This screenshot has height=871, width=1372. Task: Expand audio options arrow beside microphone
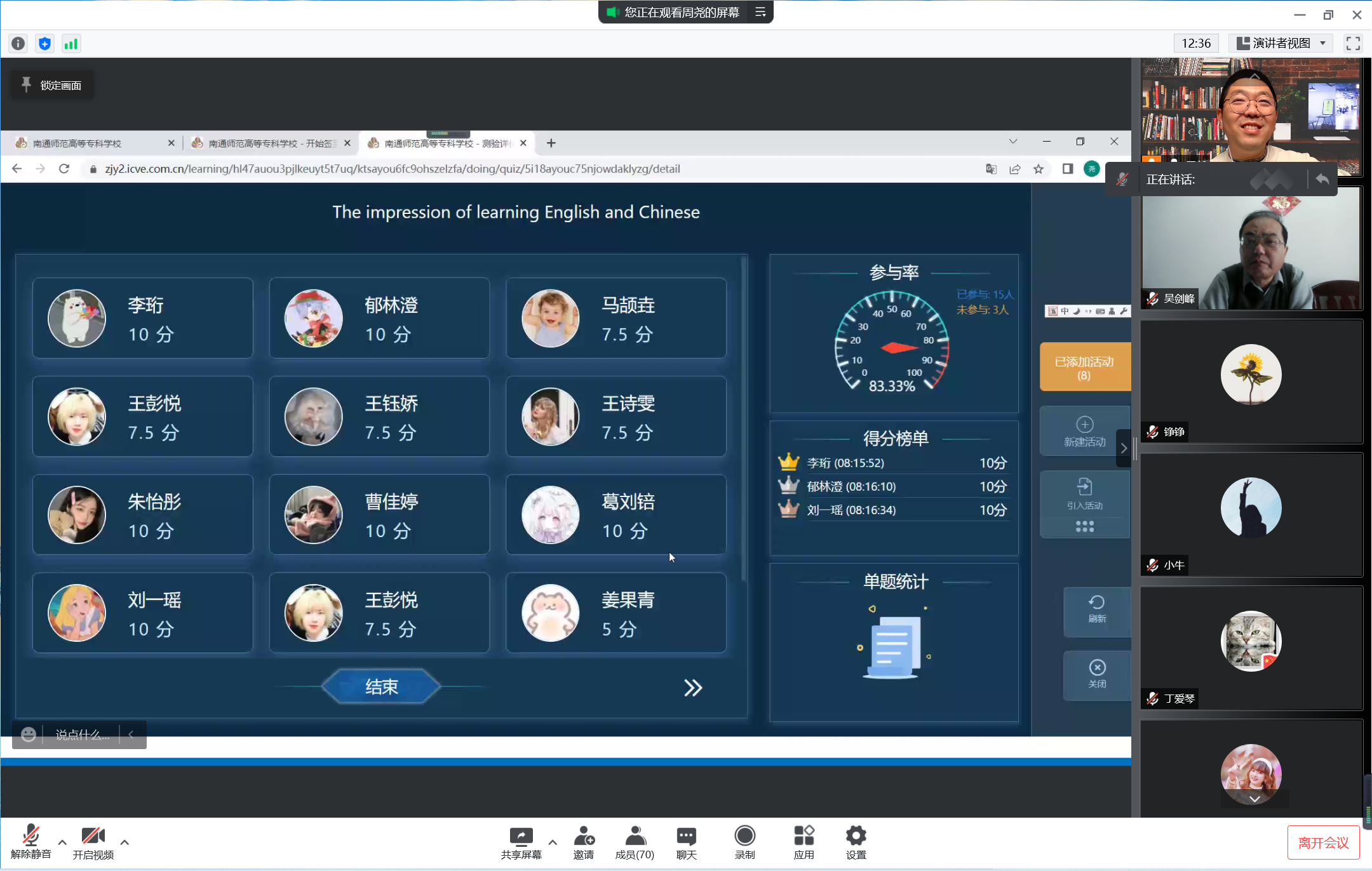click(62, 842)
